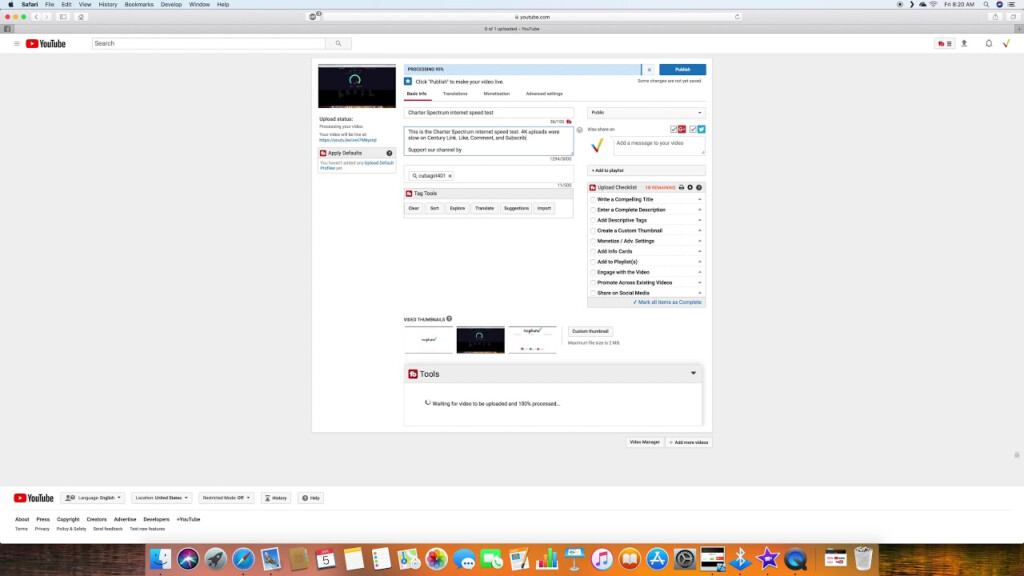Open Video Thumbnails help question mark
This screenshot has width=1024, height=576.
[x=449, y=319]
